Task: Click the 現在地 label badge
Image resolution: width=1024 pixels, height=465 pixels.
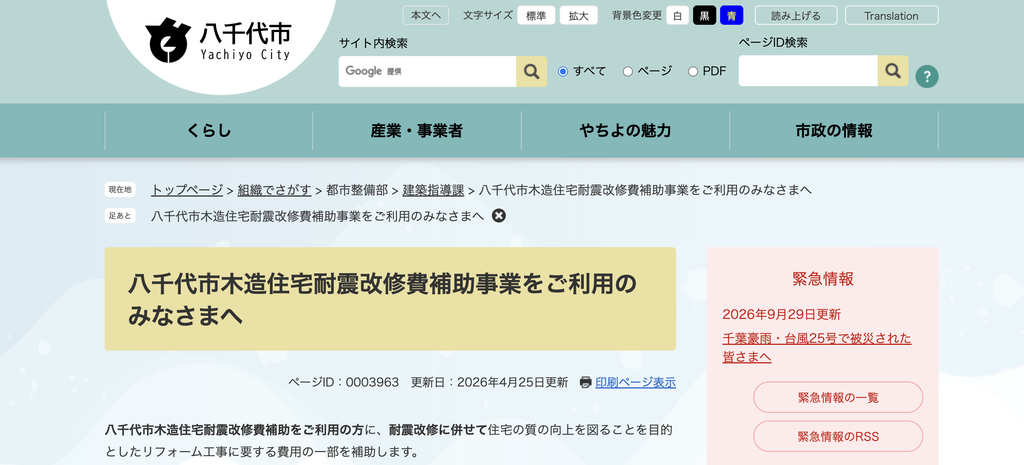Action: [x=120, y=189]
